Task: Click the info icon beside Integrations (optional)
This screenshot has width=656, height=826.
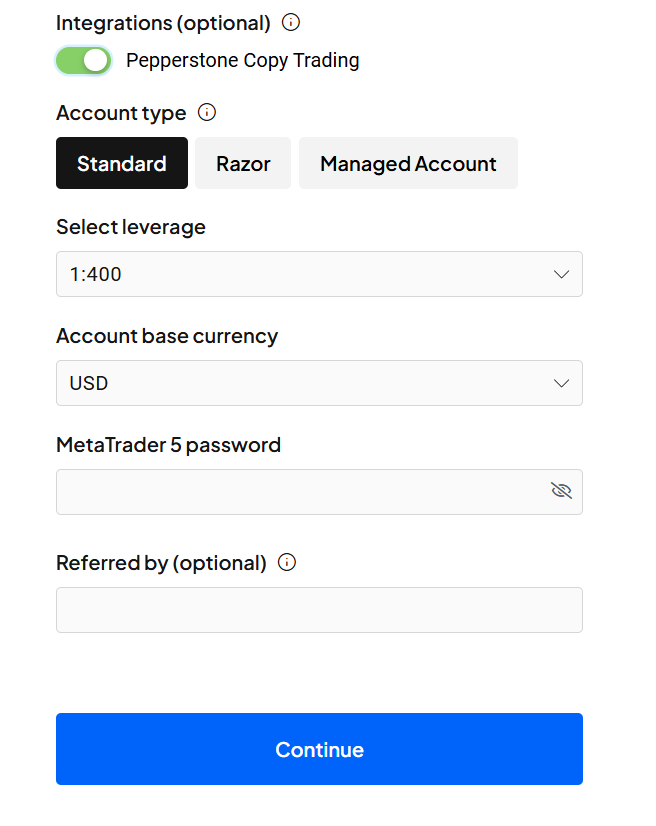Action: 291,22
